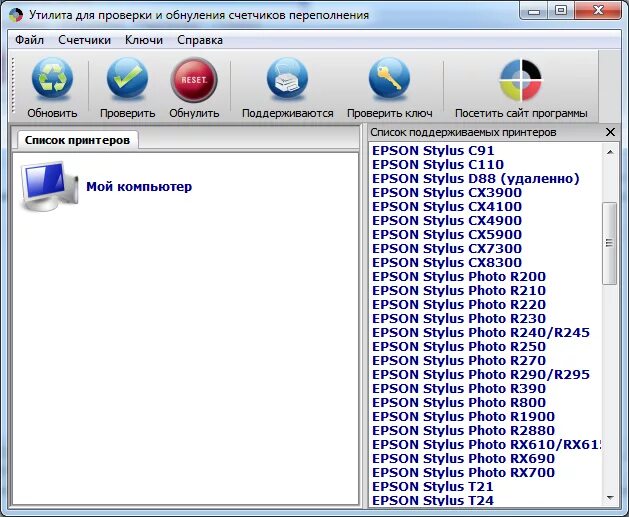Select EPSON Stylus CX4100 entry
629x517 pixels.
(x=447, y=207)
